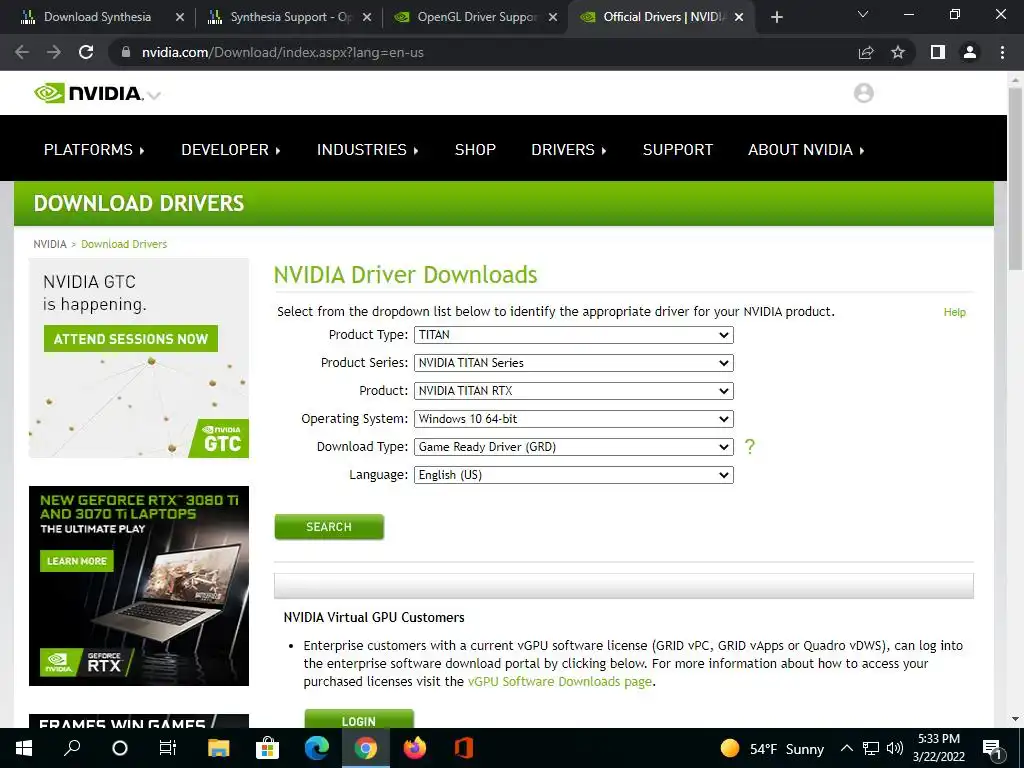The width and height of the screenshot is (1024, 768).
Task: Expand the DRIVERS menu
Action: [x=569, y=150]
